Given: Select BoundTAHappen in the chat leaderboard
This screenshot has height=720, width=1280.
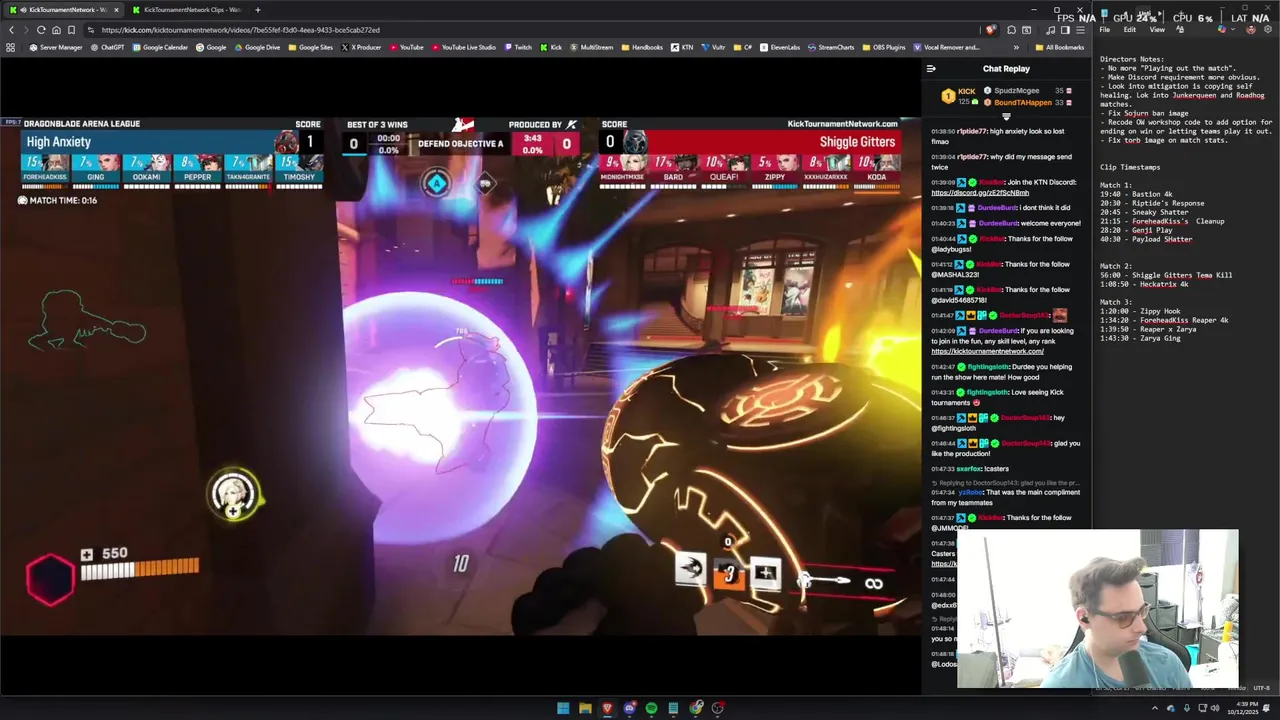Looking at the screenshot, I should click(1023, 102).
